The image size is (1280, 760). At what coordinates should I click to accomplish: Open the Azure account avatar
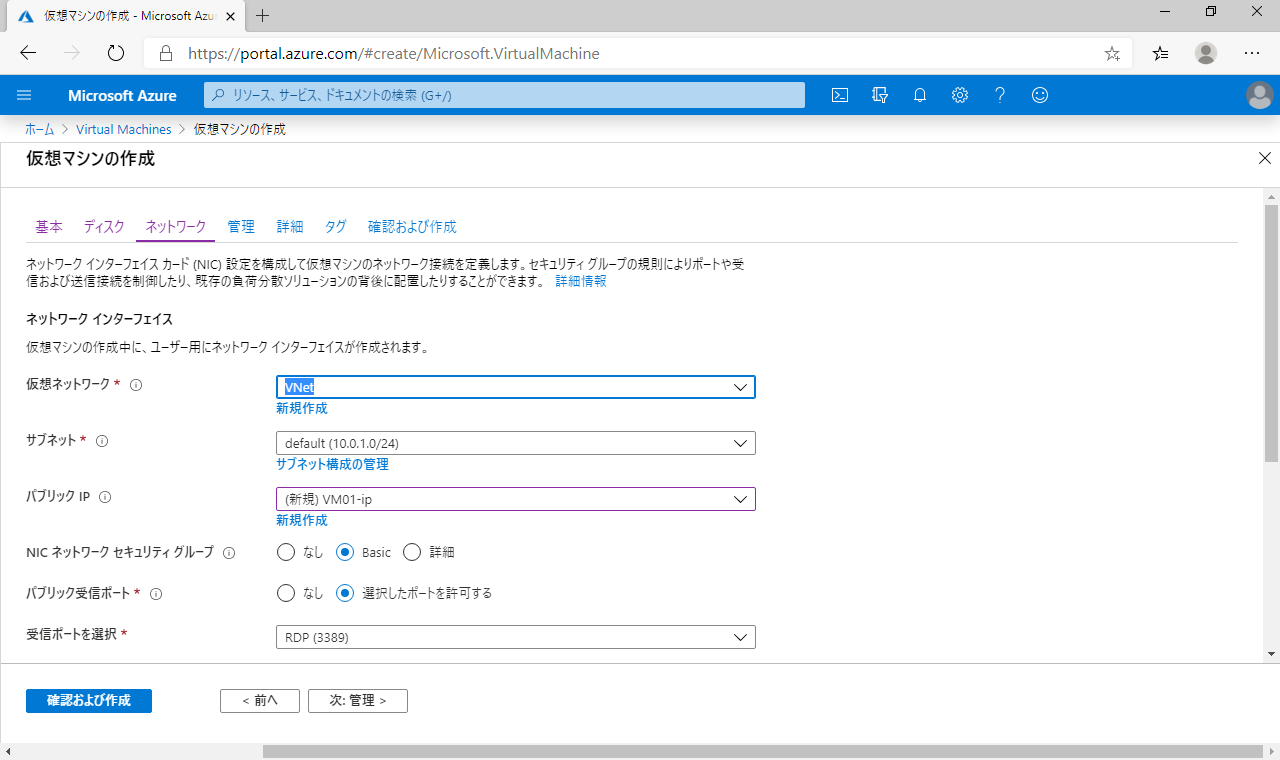1260,95
